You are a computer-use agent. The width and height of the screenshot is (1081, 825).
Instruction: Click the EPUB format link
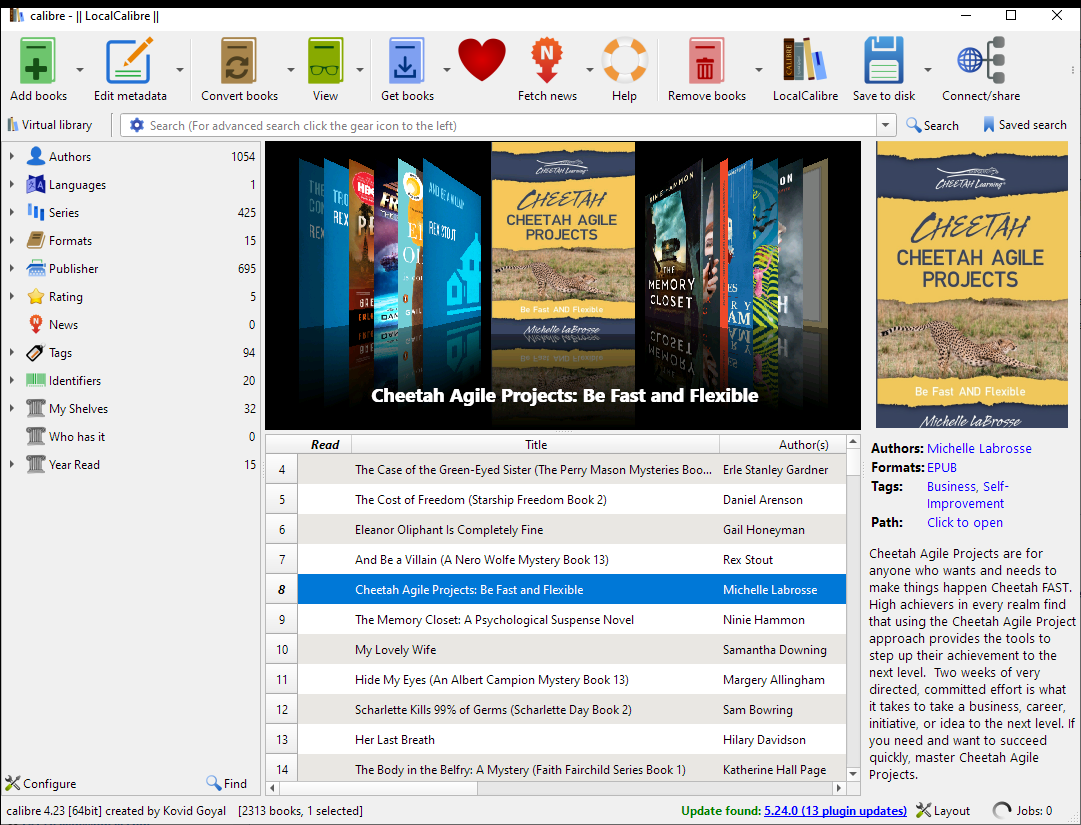click(x=942, y=467)
